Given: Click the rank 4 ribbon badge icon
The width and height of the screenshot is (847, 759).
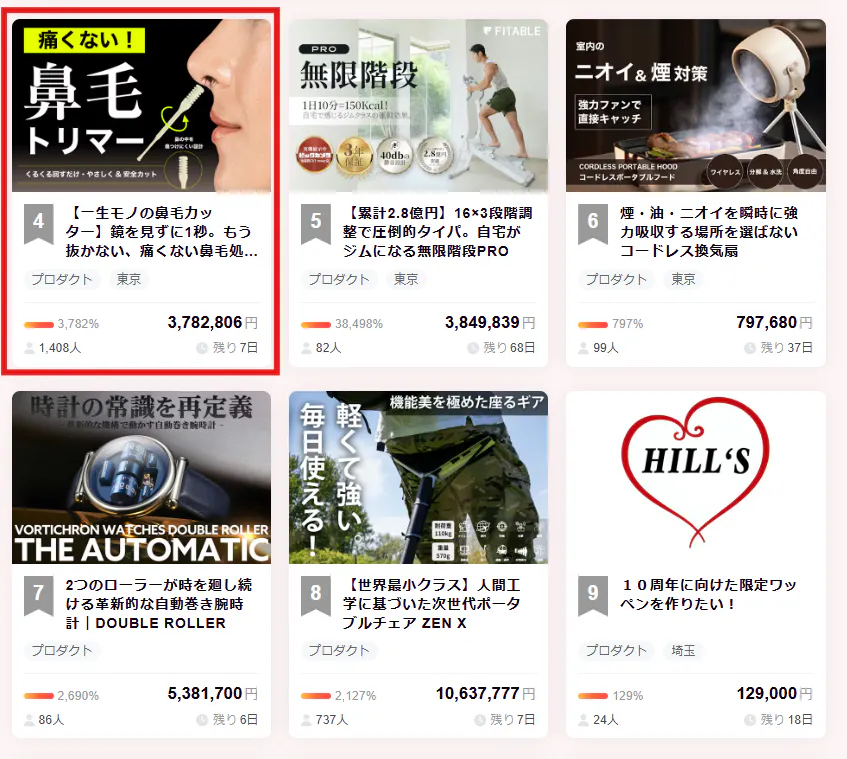Looking at the screenshot, I should pos(38,223).
